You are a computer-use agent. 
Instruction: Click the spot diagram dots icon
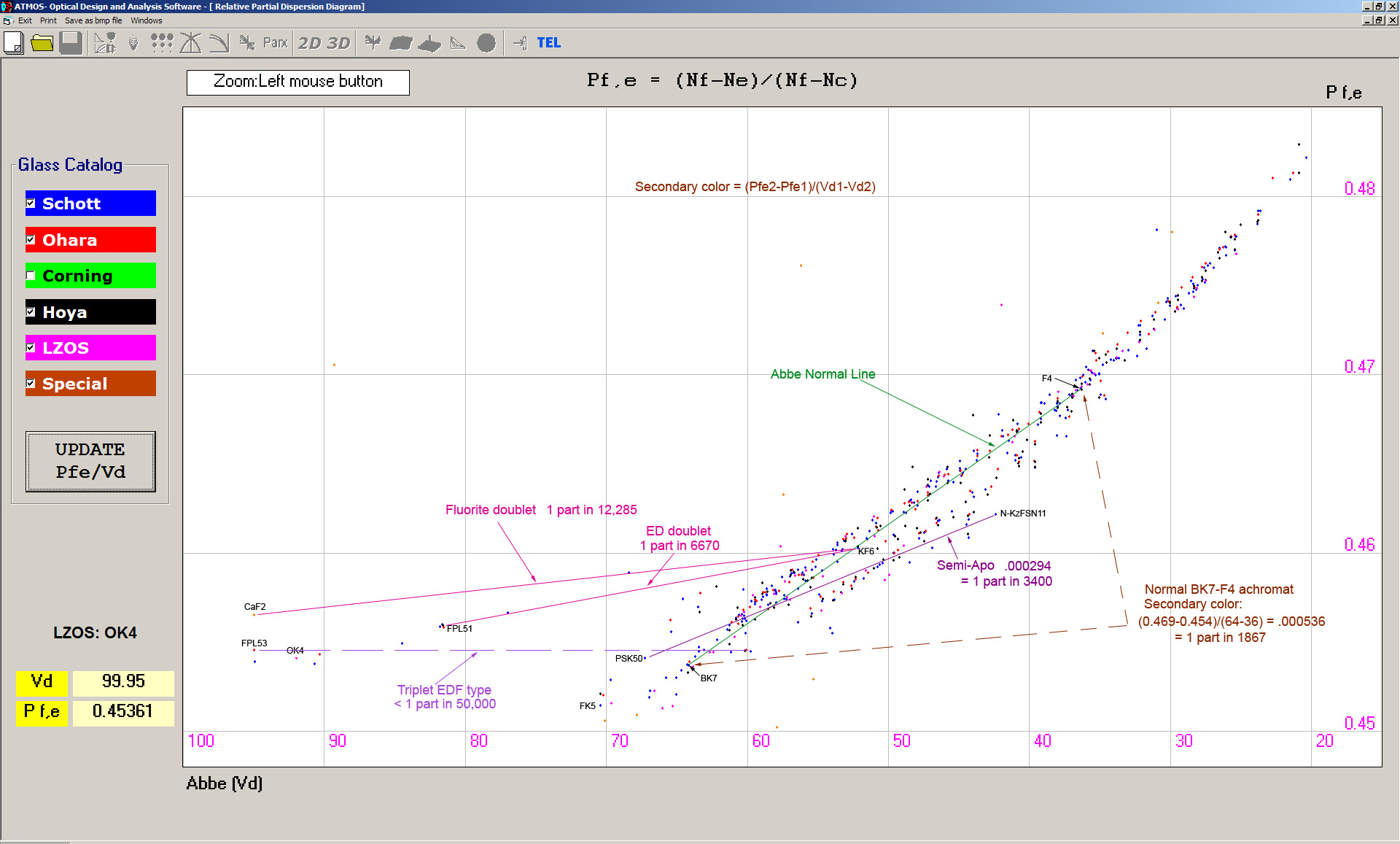click(161, 43)
